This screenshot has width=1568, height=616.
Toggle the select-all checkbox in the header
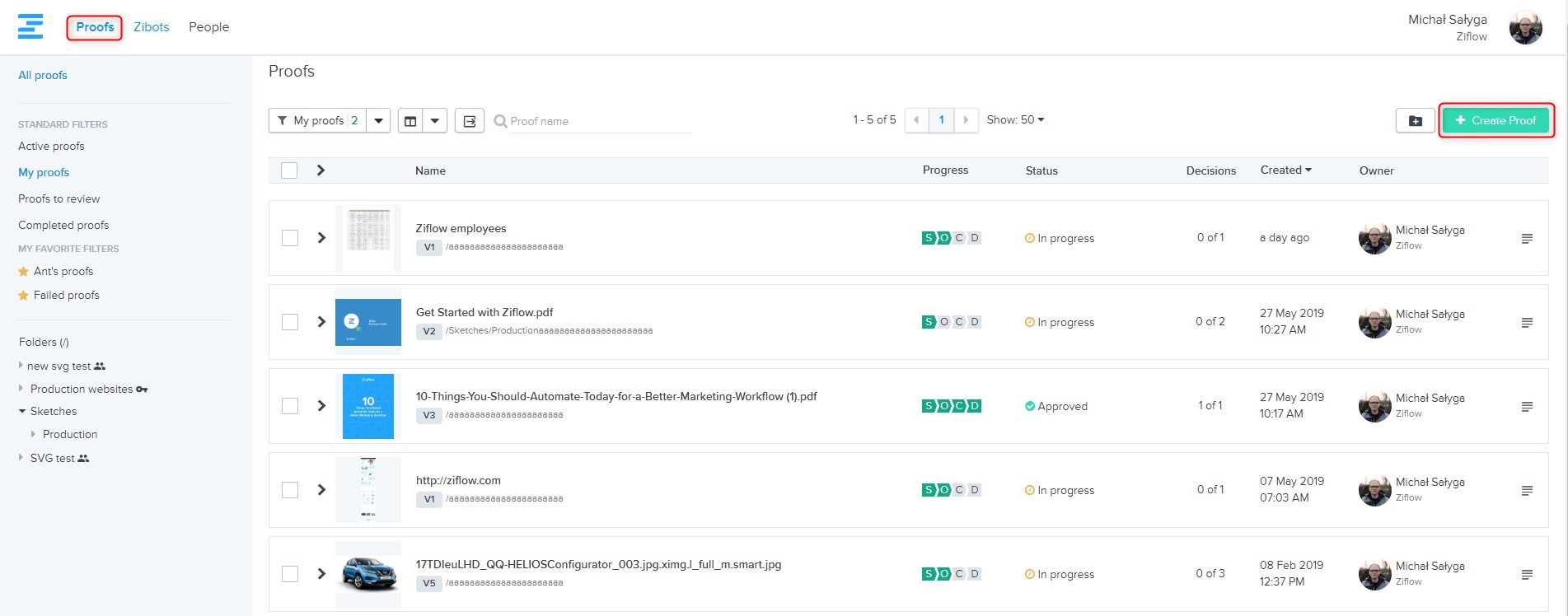(x=289, y=170)
